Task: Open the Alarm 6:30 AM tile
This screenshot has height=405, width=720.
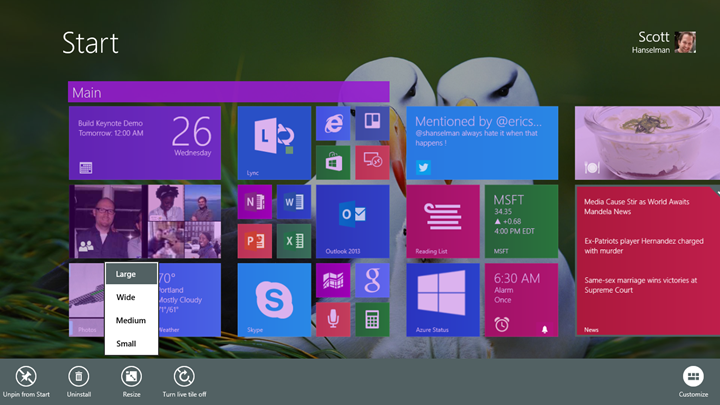Action: (x=522, y=300)
